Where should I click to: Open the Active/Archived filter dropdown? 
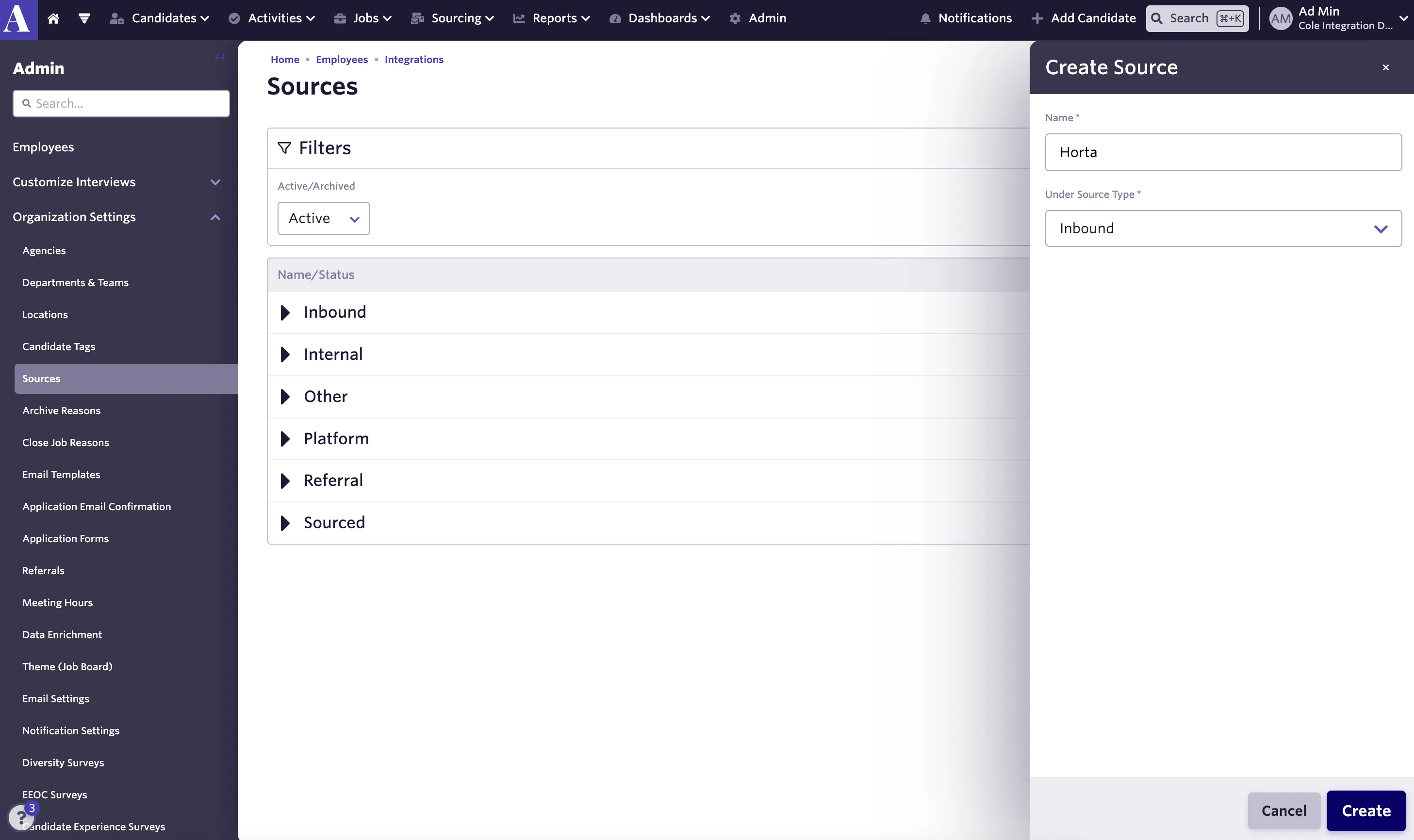pos(324,219)
